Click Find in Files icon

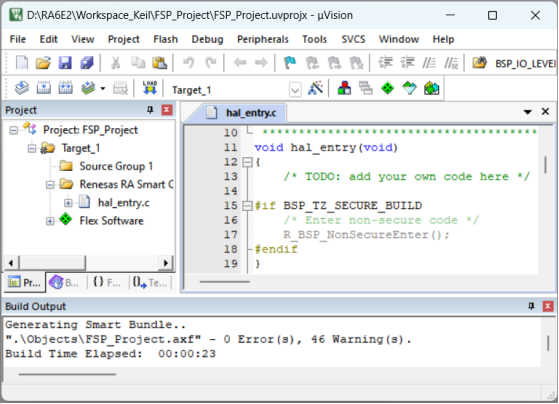point(479,63)
